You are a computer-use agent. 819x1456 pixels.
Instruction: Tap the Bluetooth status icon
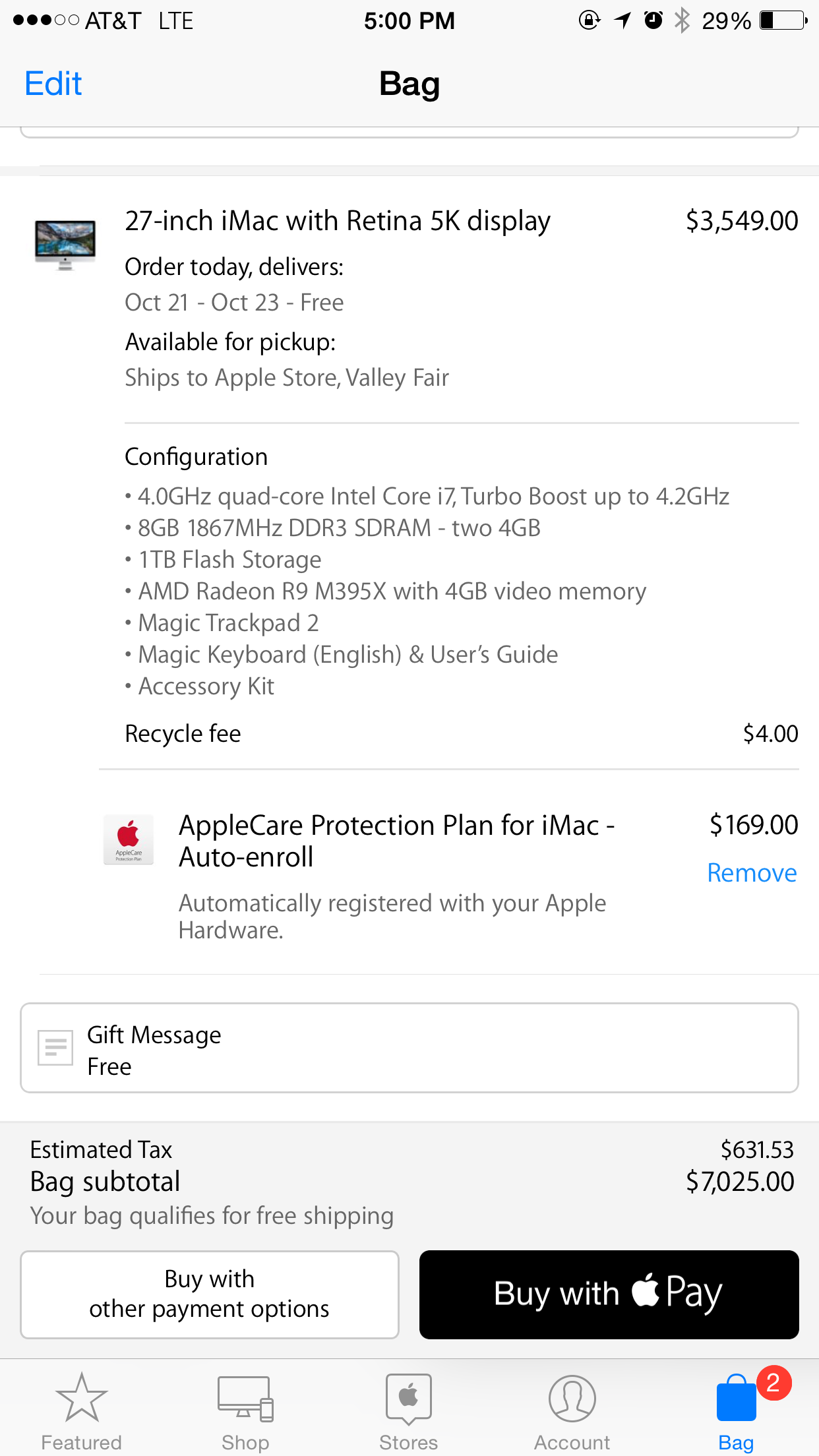coord(682,20)
